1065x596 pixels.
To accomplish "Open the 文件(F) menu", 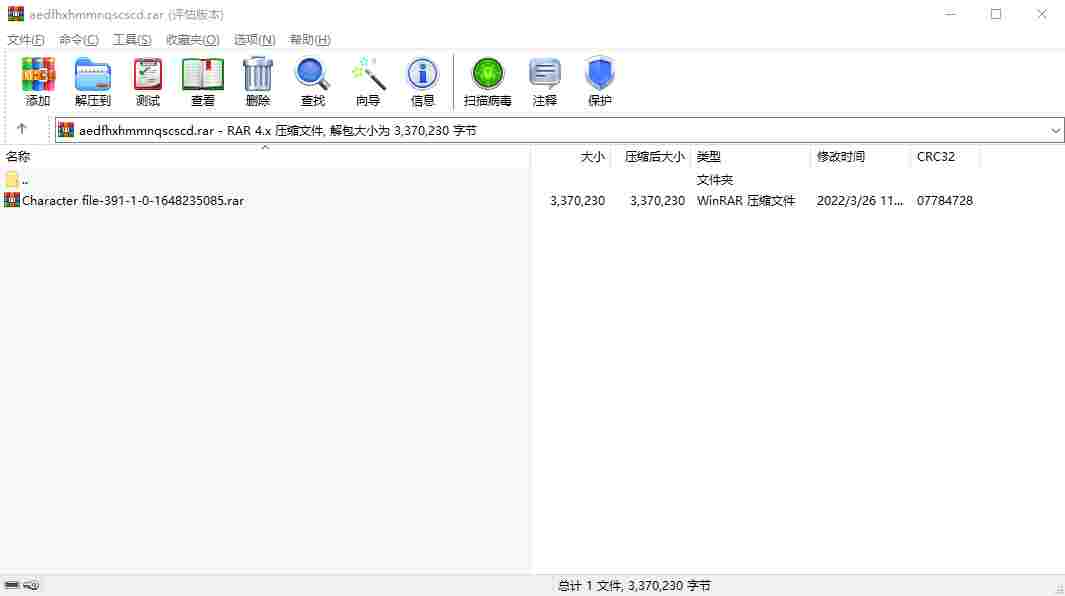I will 26,39.
